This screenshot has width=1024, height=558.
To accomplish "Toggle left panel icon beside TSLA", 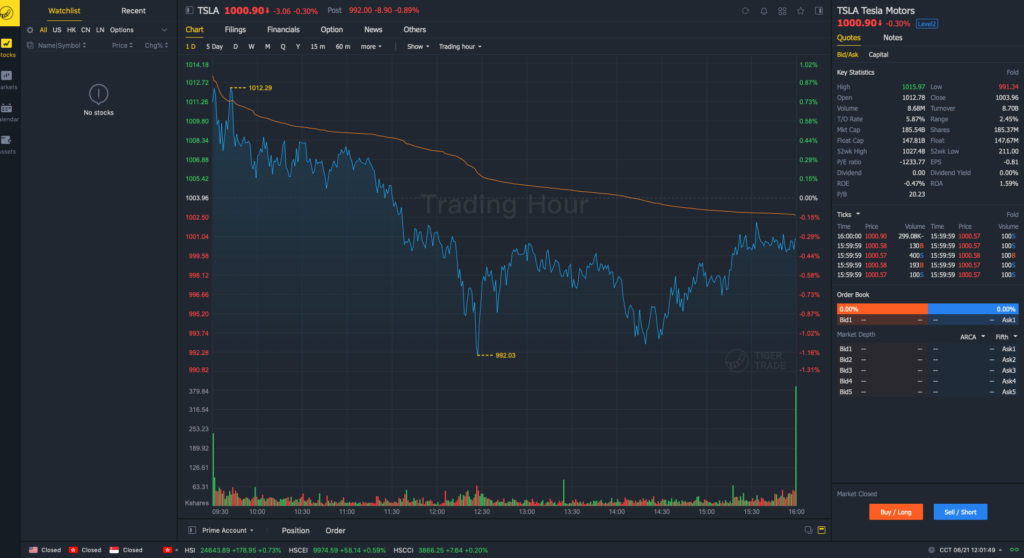I will coord(189,10).
